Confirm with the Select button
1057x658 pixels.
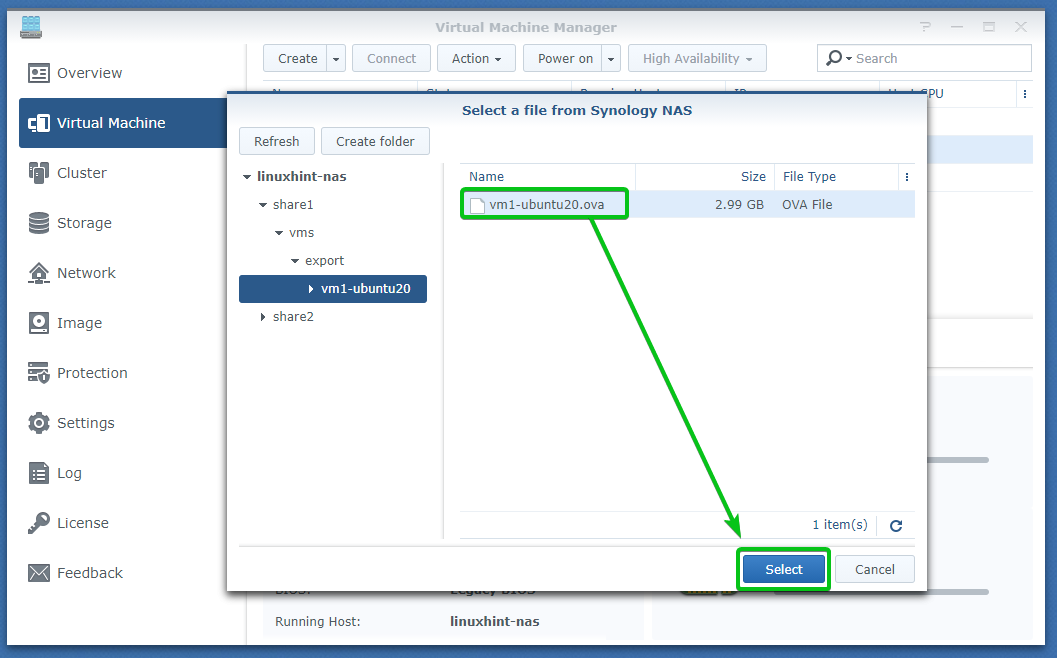tap(783, 570)
